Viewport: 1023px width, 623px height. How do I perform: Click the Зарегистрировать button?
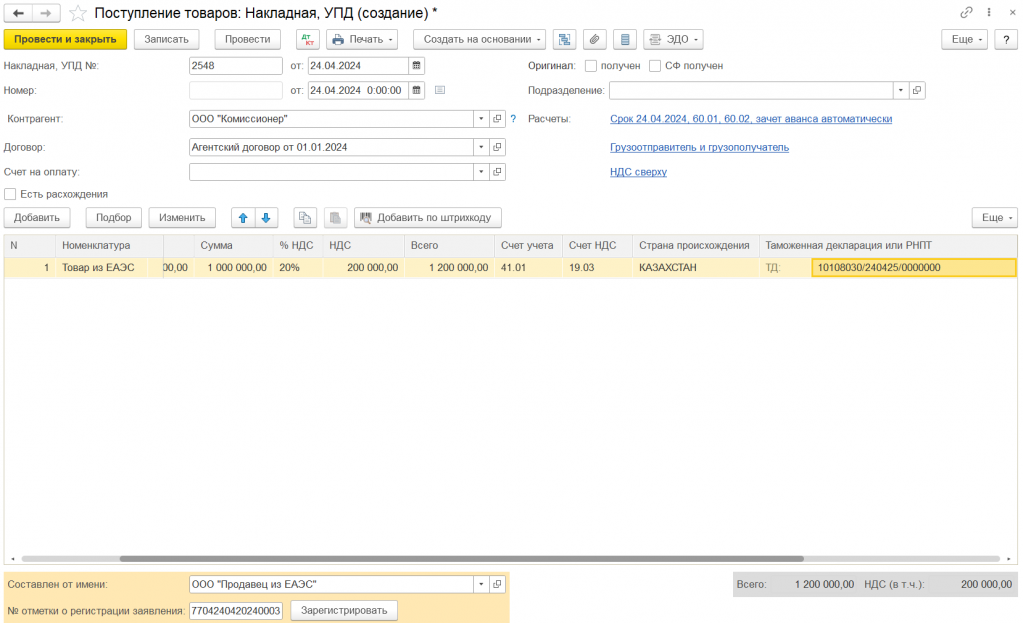(x=344, y=611)
